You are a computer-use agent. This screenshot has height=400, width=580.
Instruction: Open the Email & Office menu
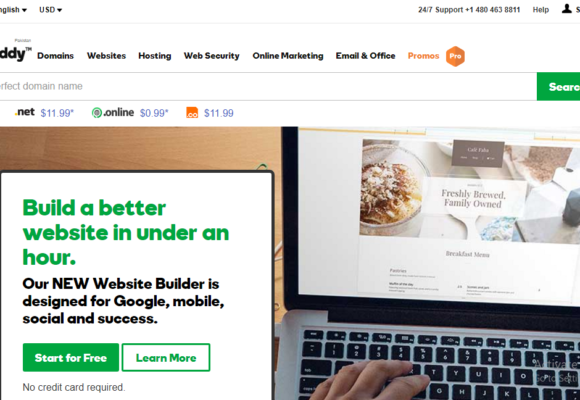click(365, 56)
